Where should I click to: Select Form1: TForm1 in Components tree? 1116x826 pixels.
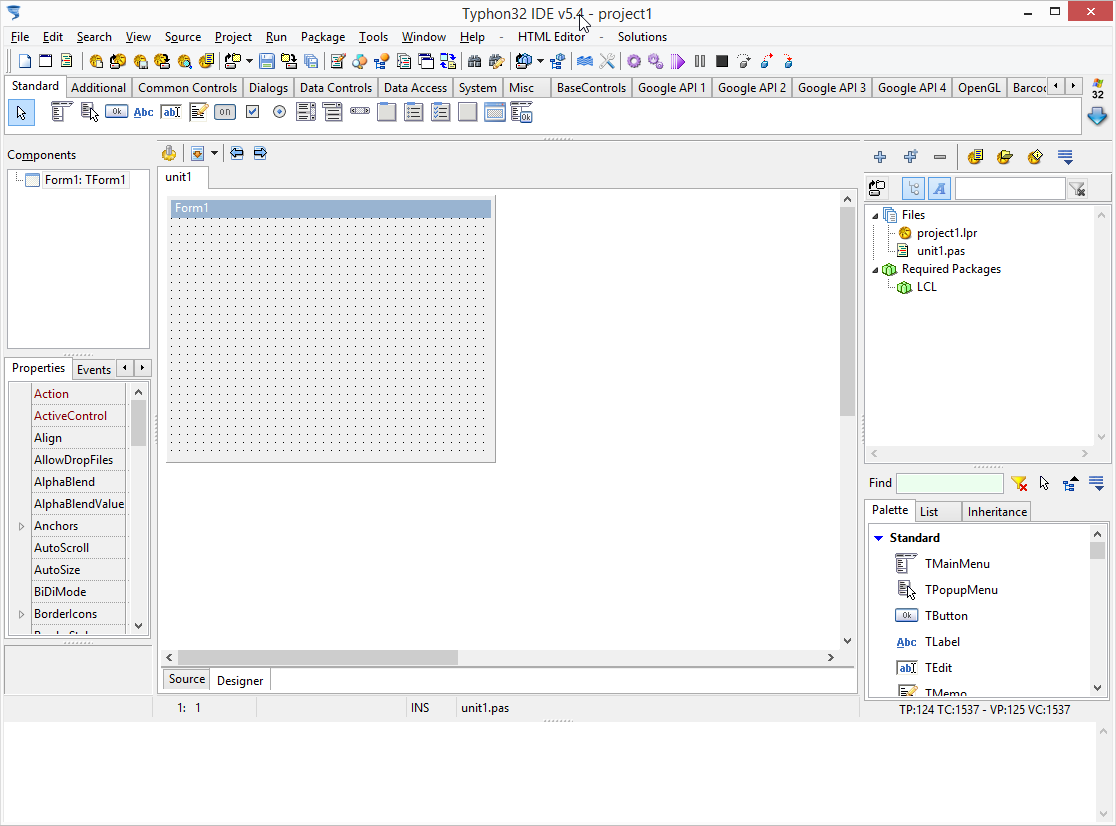tap(85, 180)
